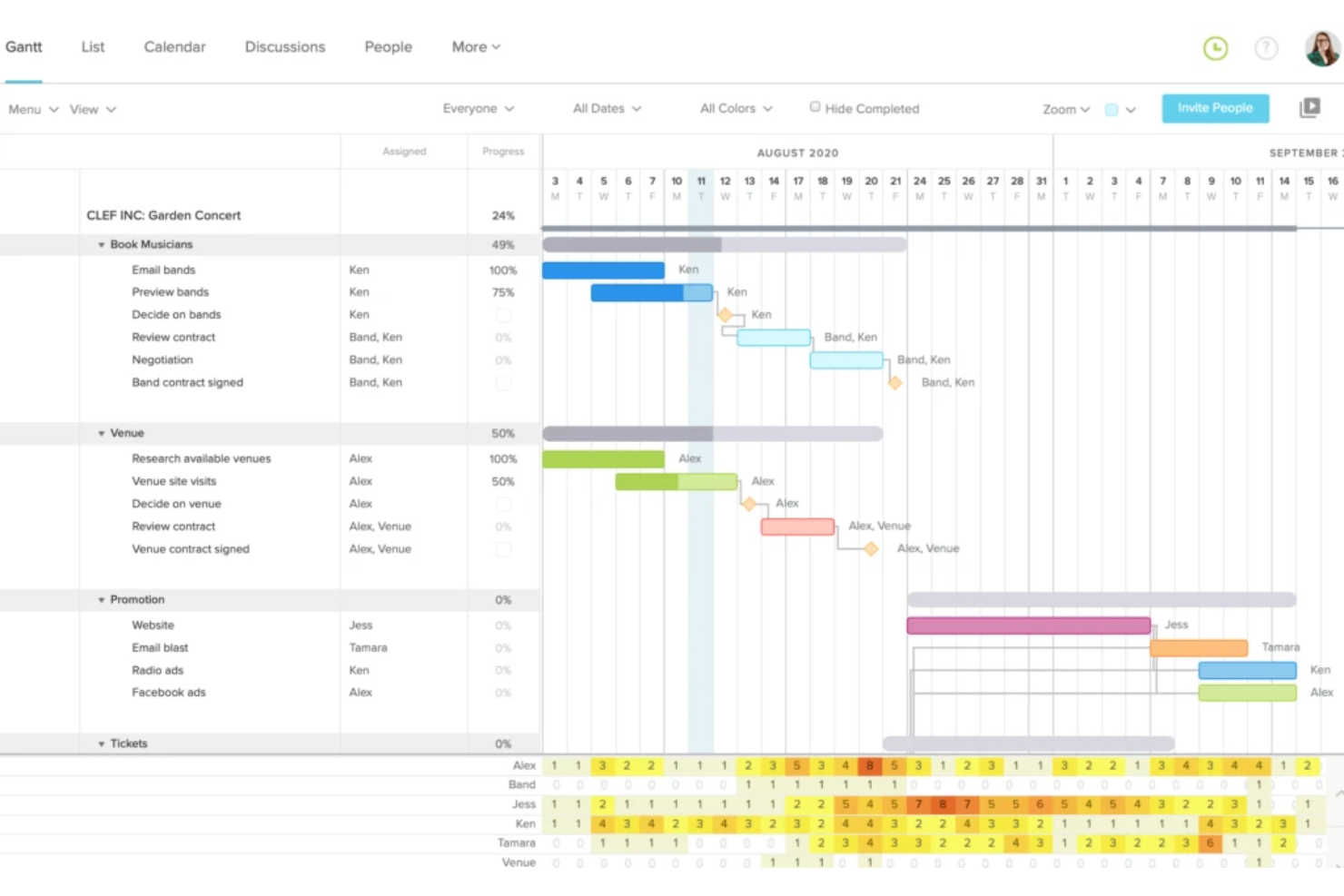Select the Negotiation task name

click(162, 359)
